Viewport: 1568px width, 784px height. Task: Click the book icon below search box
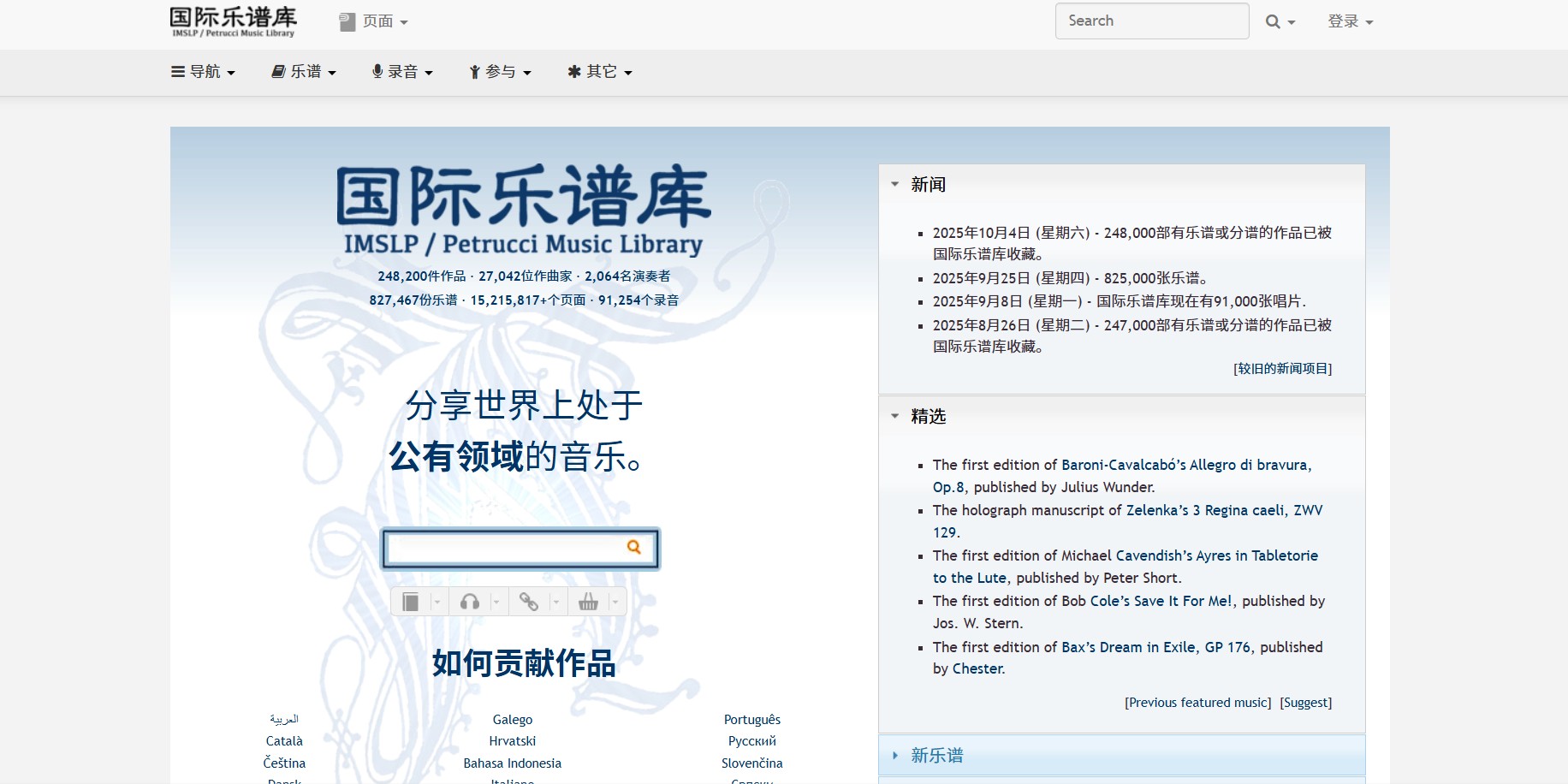(x=411, y=602)
